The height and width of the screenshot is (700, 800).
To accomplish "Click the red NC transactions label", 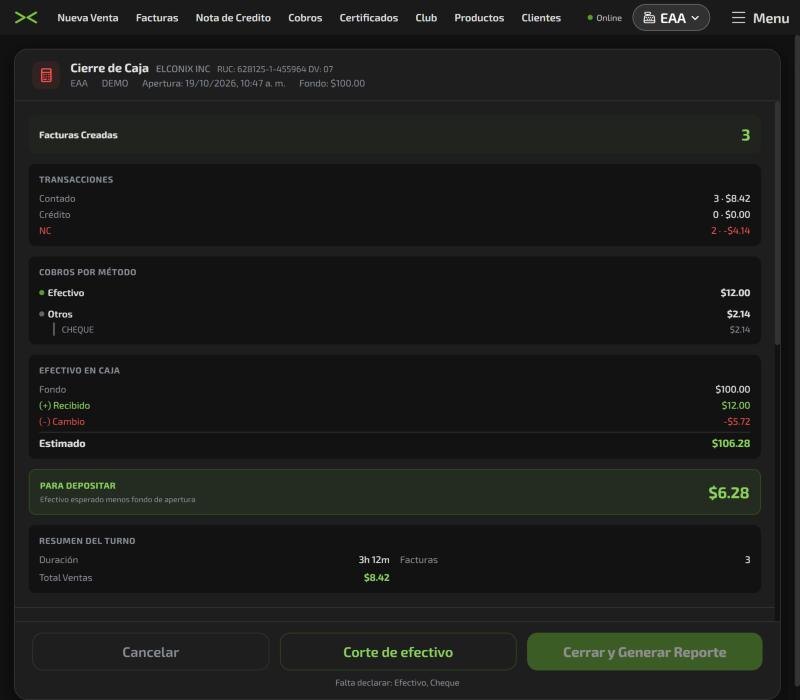I will [45, 231].
